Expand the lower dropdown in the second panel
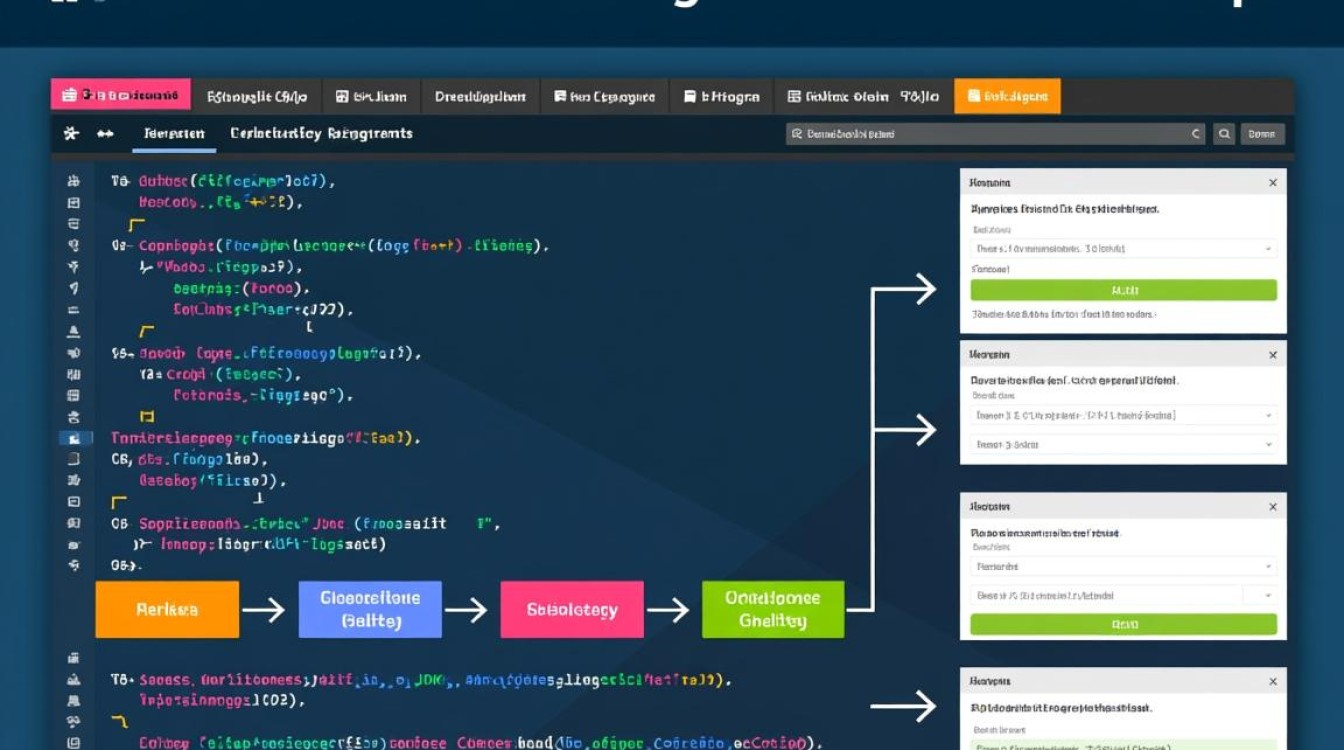1344x750 pixels. click(1123, 445)
